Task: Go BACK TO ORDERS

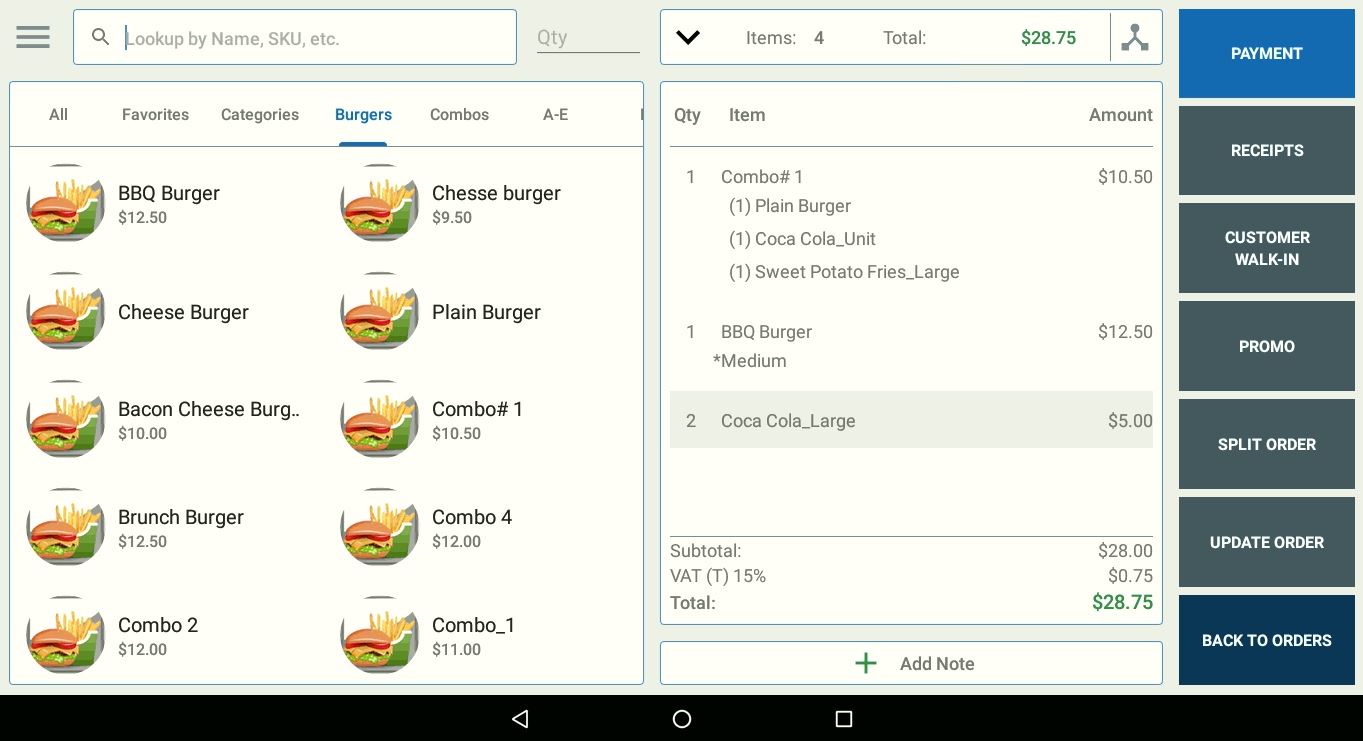Action: (1266, 640)
